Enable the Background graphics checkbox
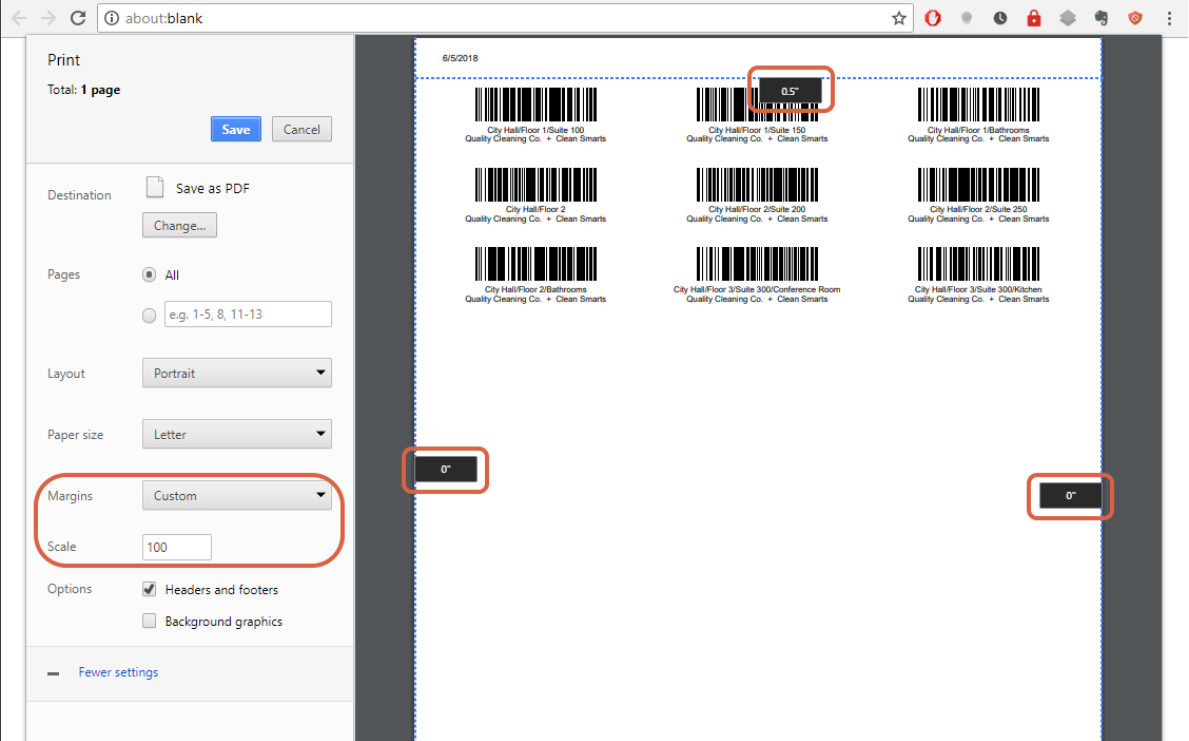Screen dimensions: 1189x741 tap(150, 621)
